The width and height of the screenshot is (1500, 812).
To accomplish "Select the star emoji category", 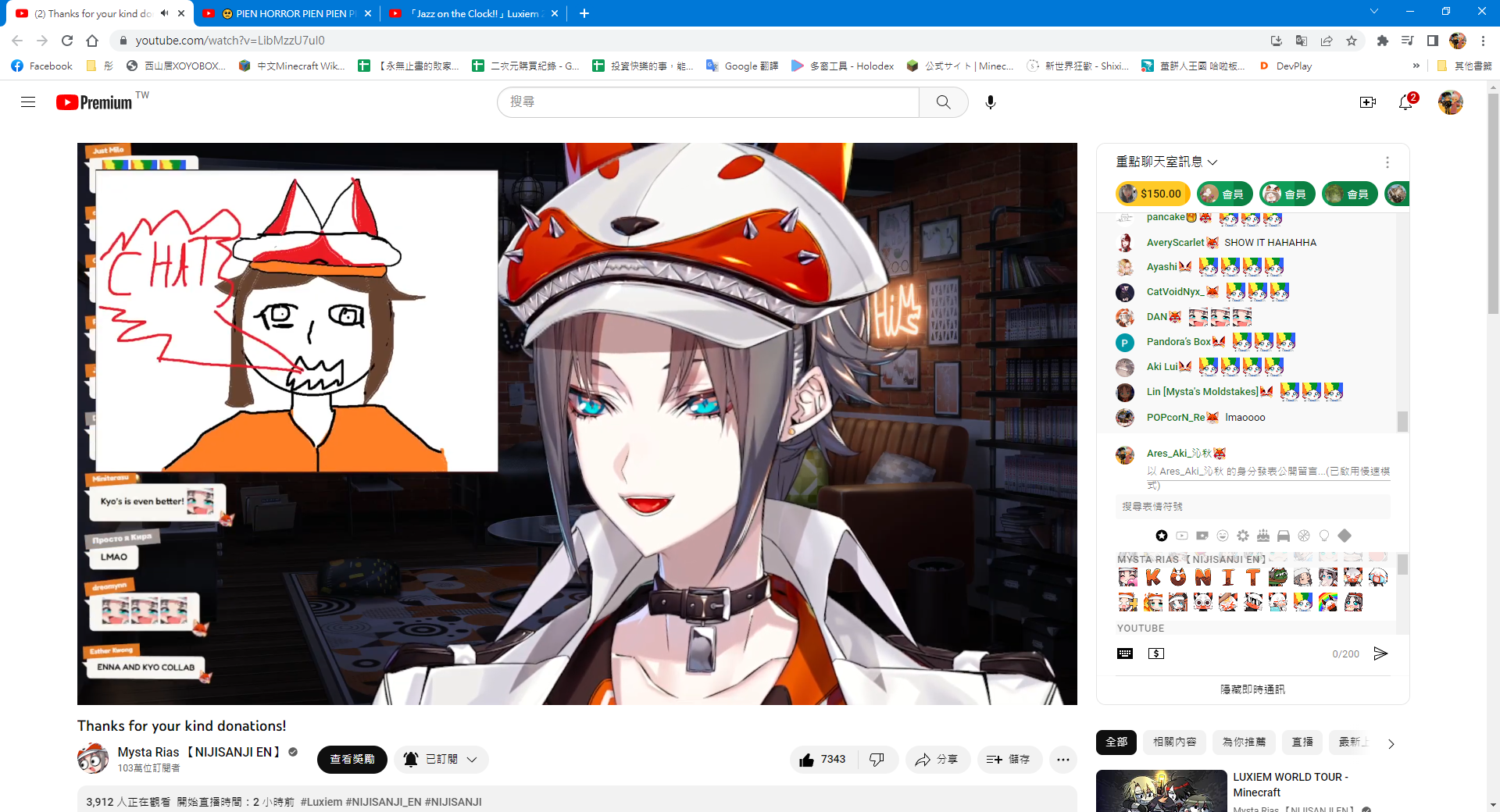I will (x=1162, y=536).
